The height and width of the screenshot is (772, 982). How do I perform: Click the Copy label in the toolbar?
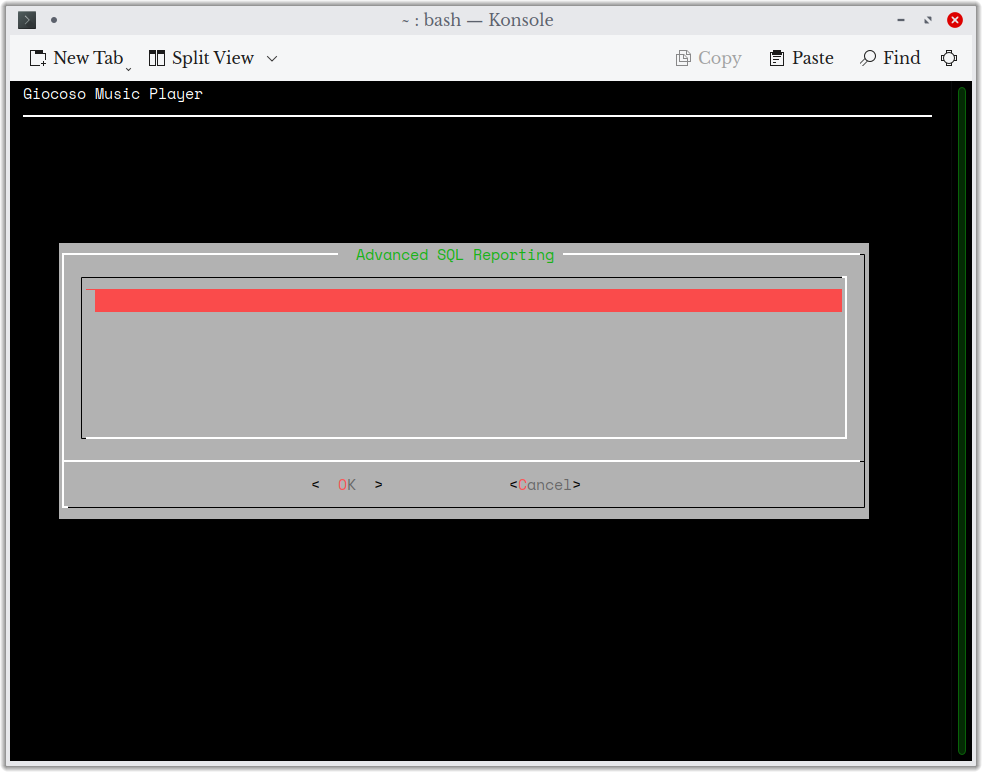[720, 57]
